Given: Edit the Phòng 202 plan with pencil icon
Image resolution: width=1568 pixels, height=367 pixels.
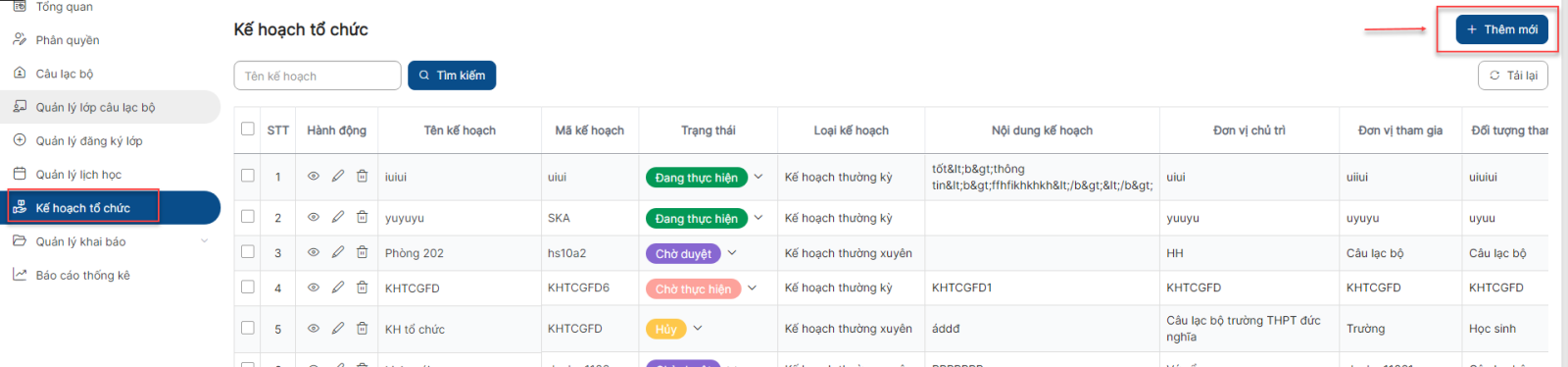Looking at the screenshot, I should 338,252.
